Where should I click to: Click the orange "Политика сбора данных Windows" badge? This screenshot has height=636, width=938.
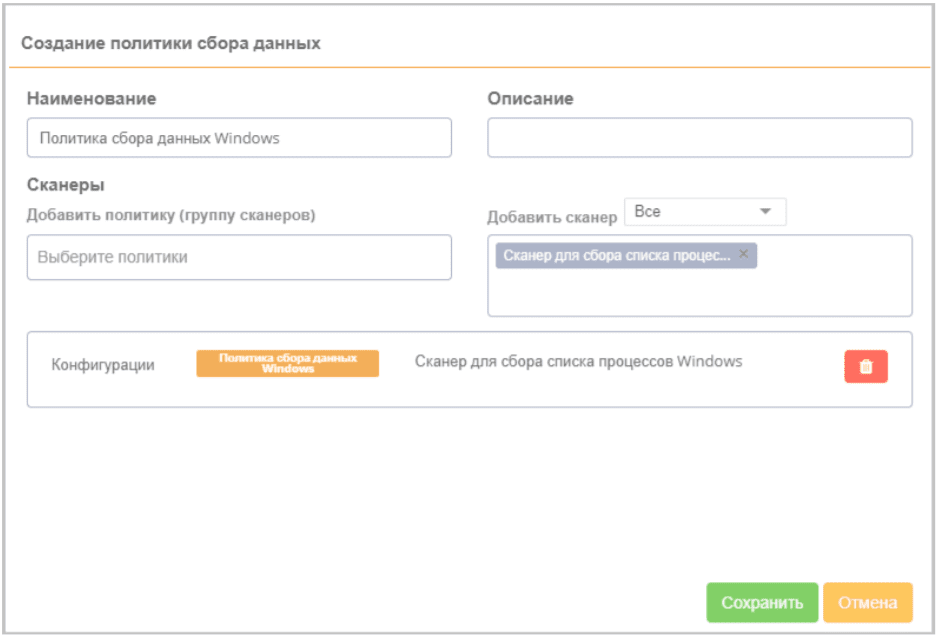point(287,363)
